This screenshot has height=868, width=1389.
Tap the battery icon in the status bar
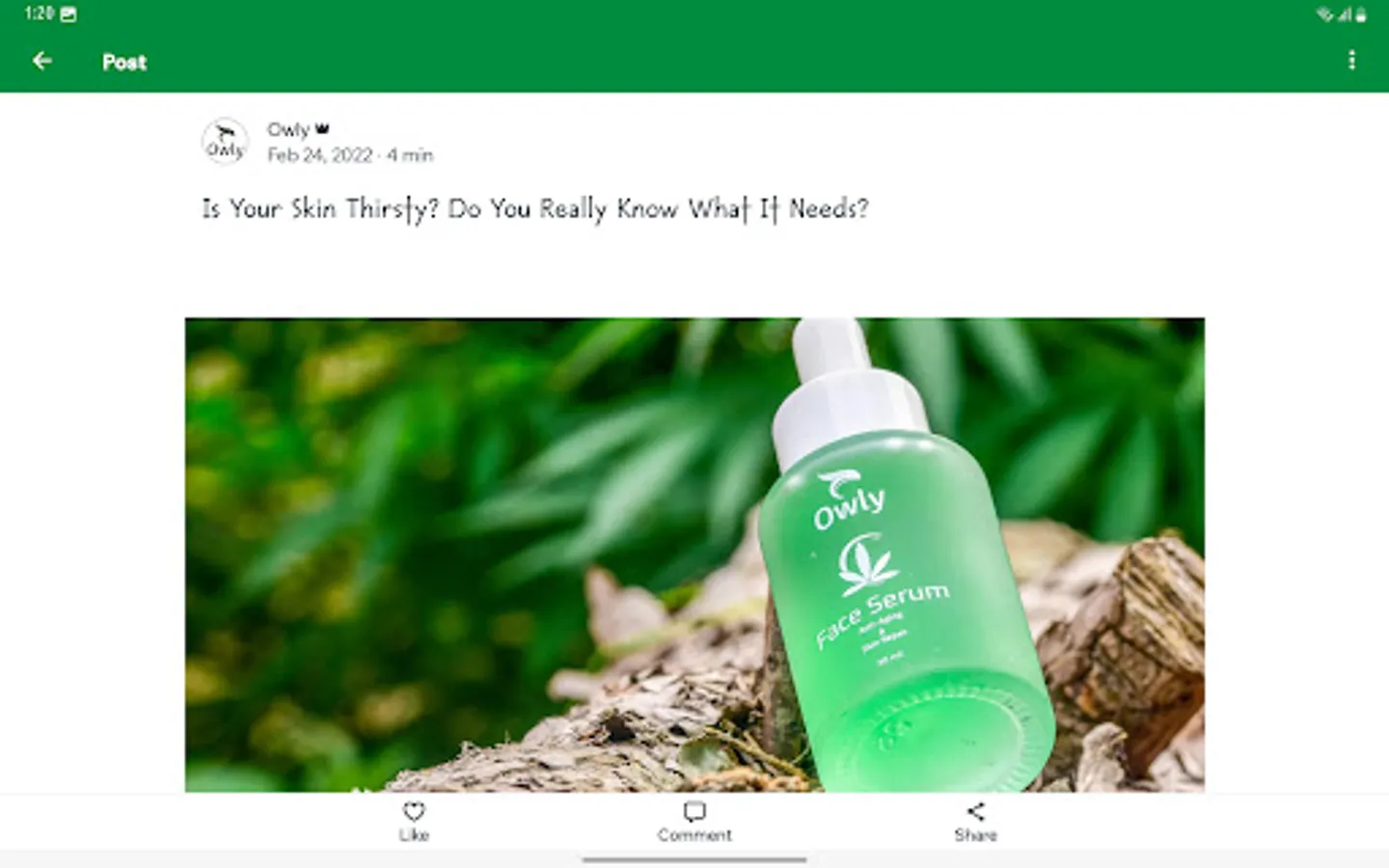[x=1361, y=14]
